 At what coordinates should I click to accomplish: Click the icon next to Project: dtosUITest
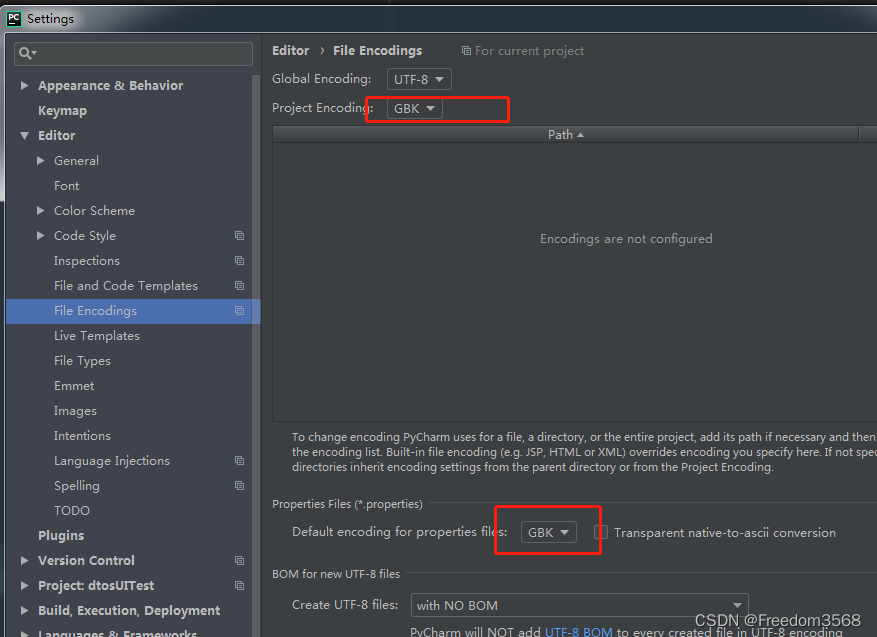[x=239, y=585]
